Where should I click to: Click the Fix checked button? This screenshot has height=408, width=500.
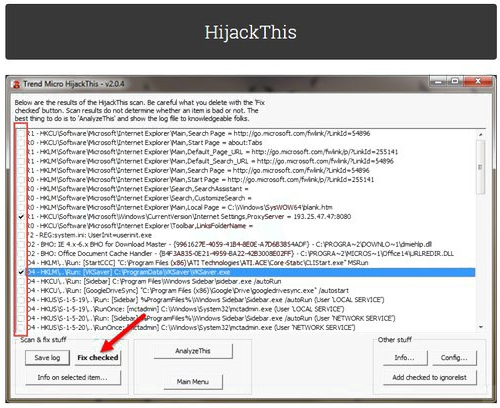pyautogui.click(x=98, y=358)
